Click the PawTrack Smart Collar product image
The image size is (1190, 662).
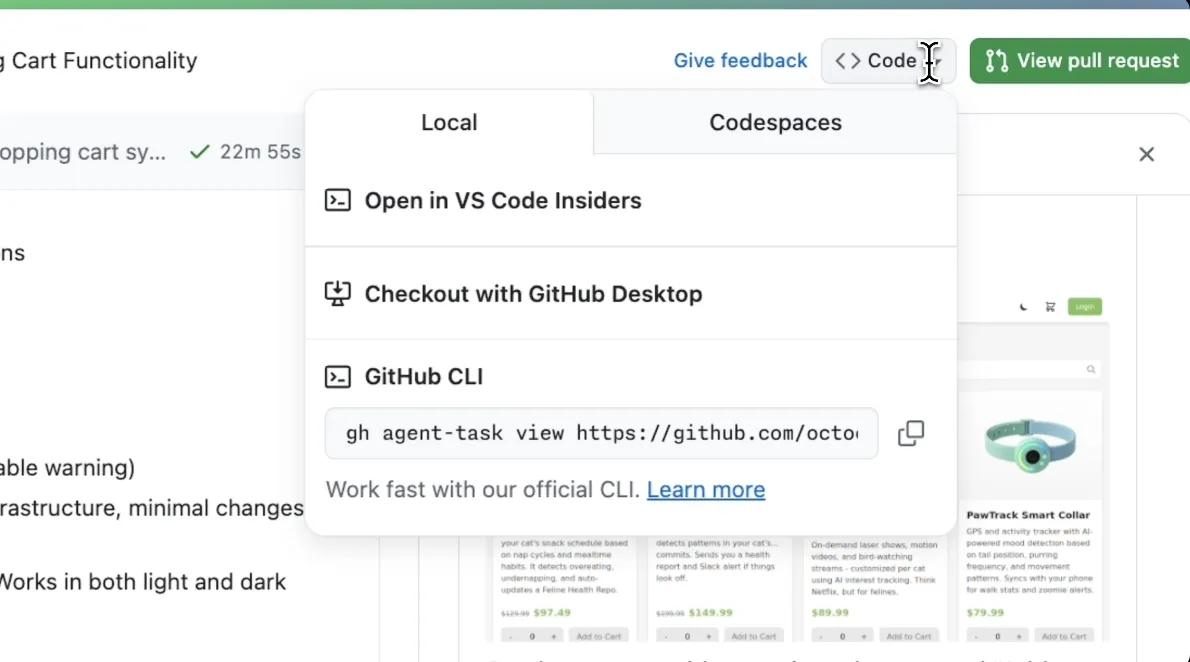coord(1031,445)
